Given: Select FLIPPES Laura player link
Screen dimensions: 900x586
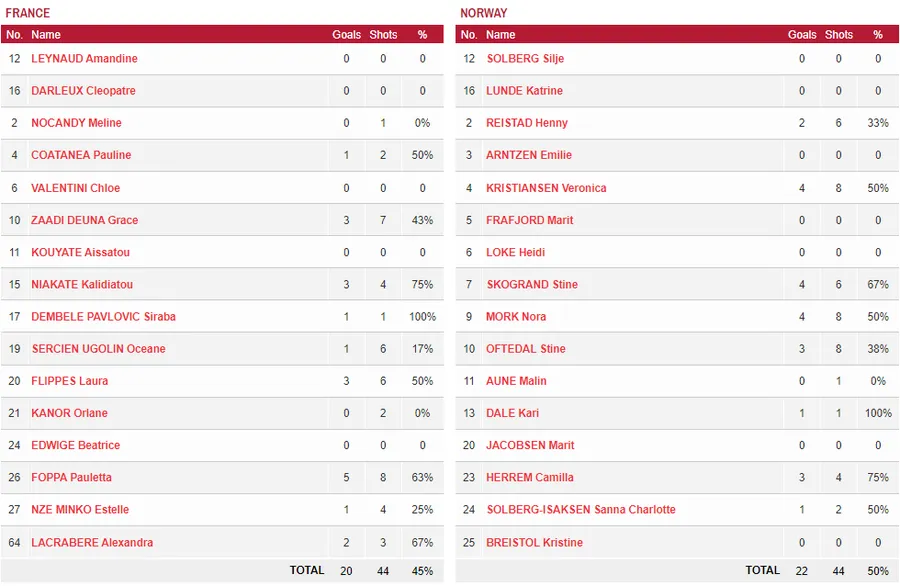Looking at the screenshot, I should coord(69,381).
